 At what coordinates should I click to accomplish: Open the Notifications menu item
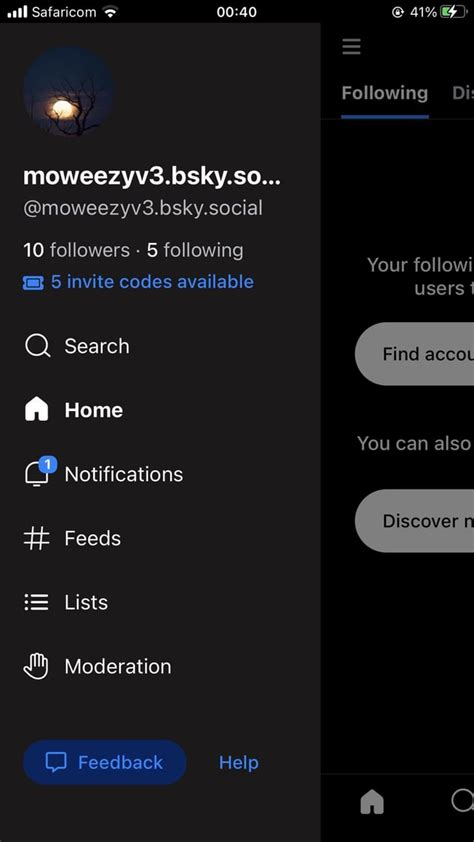click(x=105, y=474)
